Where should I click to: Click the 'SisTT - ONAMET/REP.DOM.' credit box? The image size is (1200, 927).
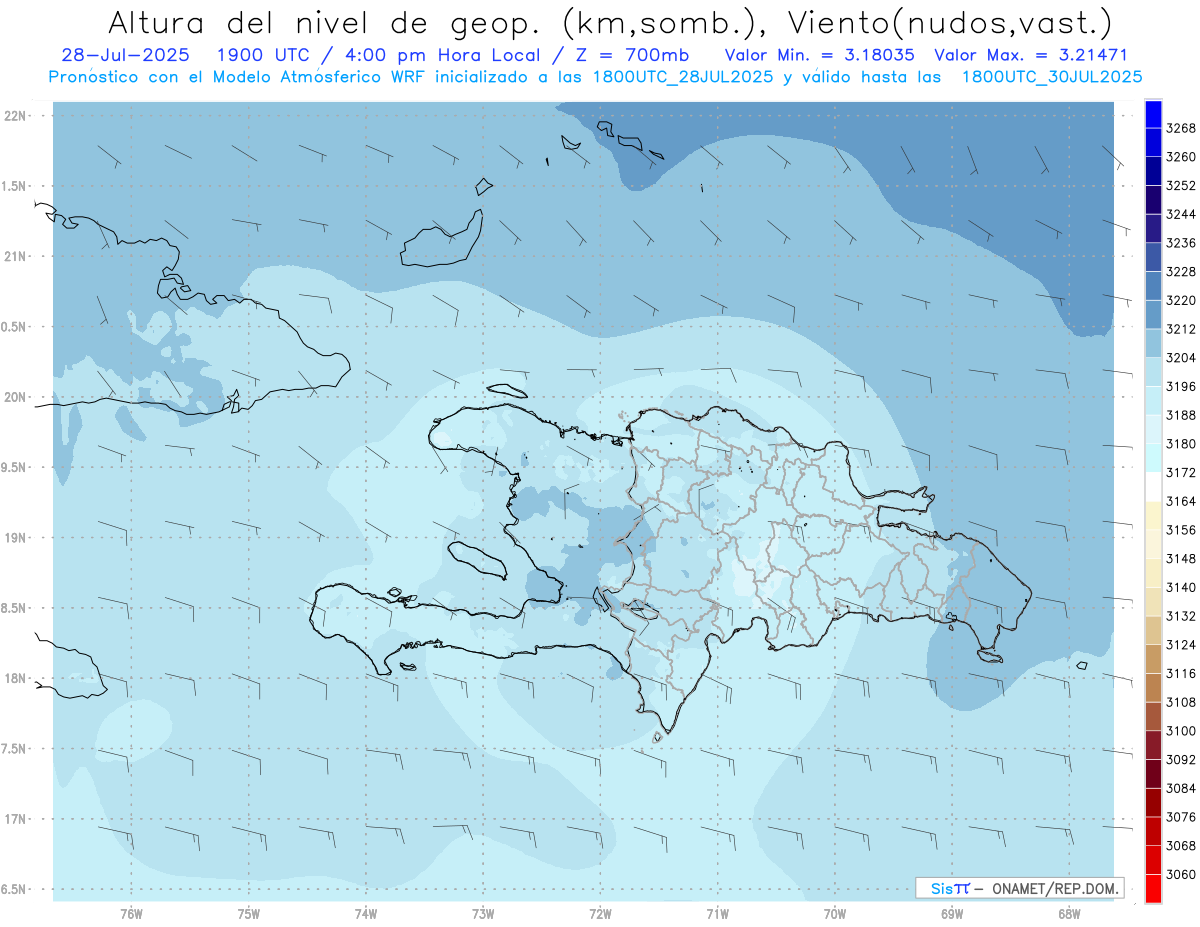tap(1019, 888)
